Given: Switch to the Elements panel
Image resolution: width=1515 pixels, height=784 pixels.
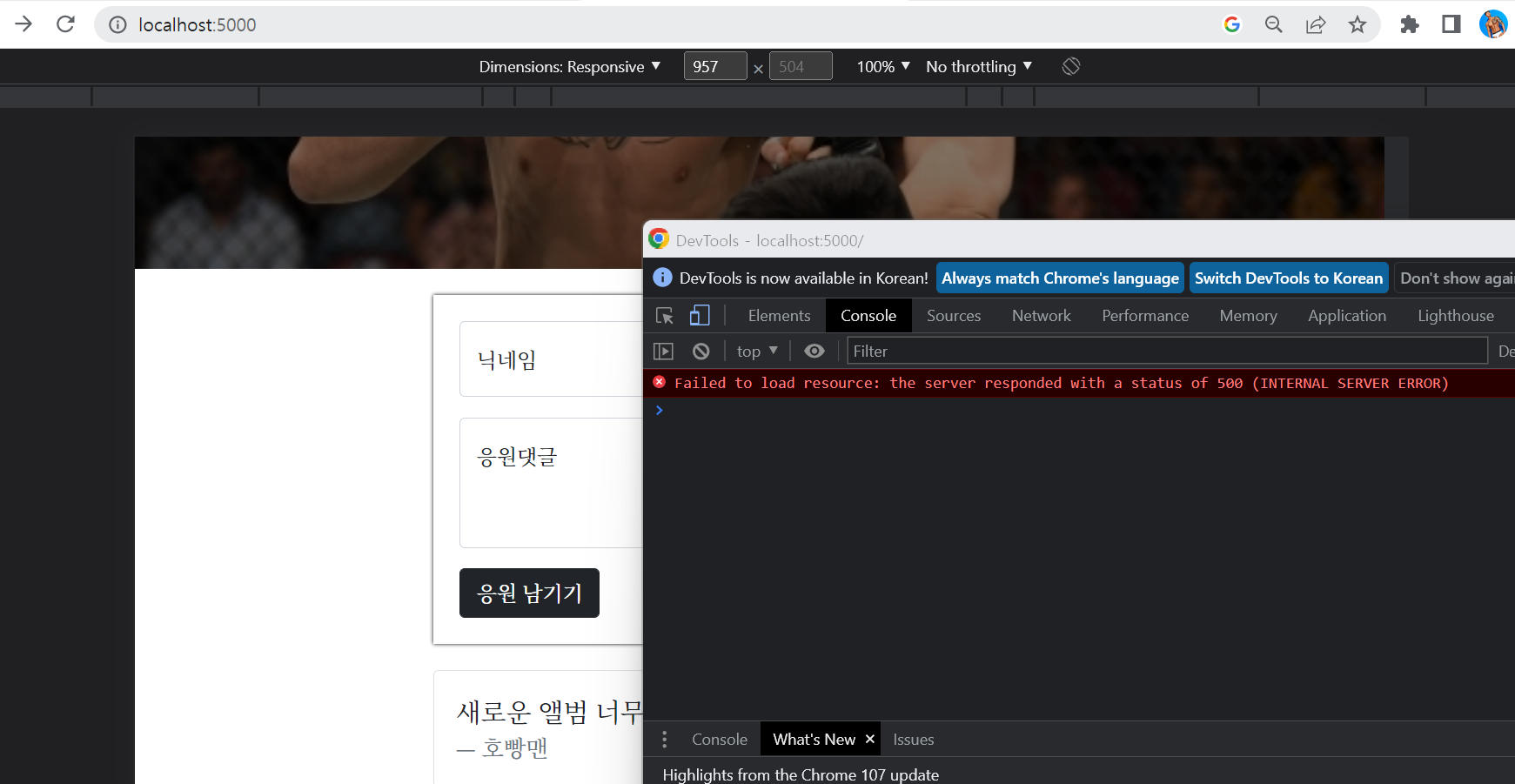Looking at the screenshot, I should pyautogui.click(x=779, y=316).
